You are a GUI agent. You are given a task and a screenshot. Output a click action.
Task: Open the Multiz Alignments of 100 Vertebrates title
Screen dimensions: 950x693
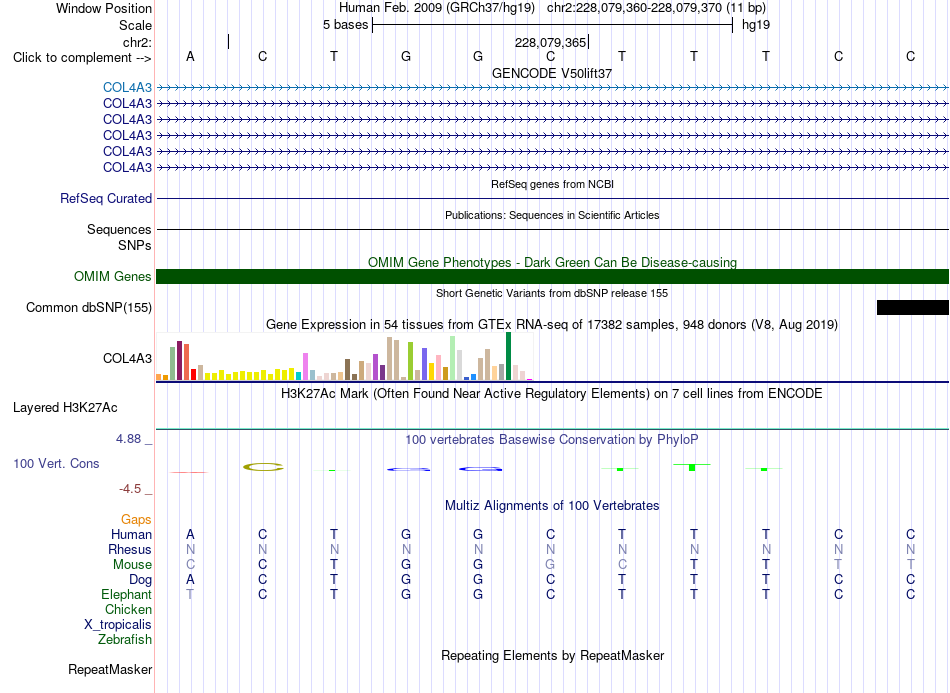pos(552,506)
